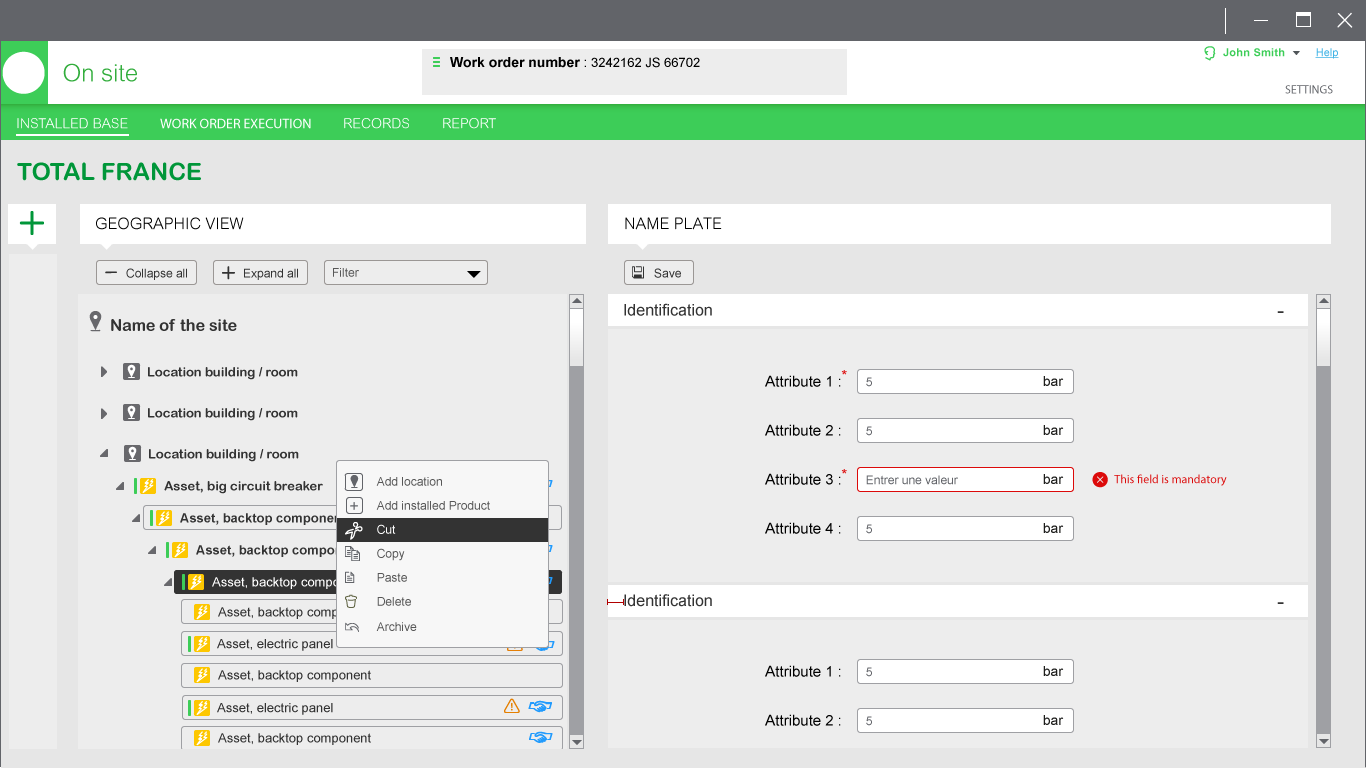Save the name plate with the Save button
This screenshot has width=1366, height=768.
(x=658, y=273)
